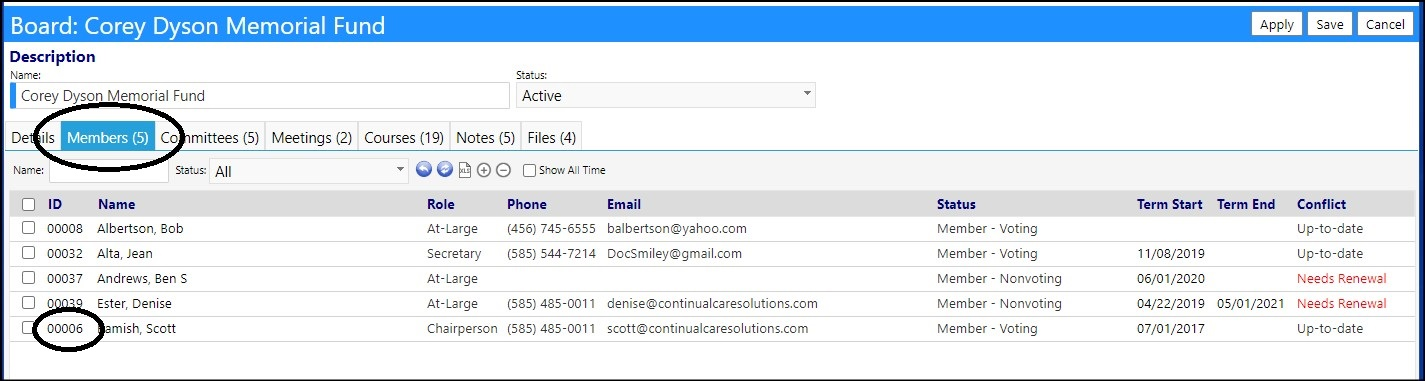Select the name Alta, Jean
The height and width of the screenshot is (381, 1425).
[x=125, y=253]
